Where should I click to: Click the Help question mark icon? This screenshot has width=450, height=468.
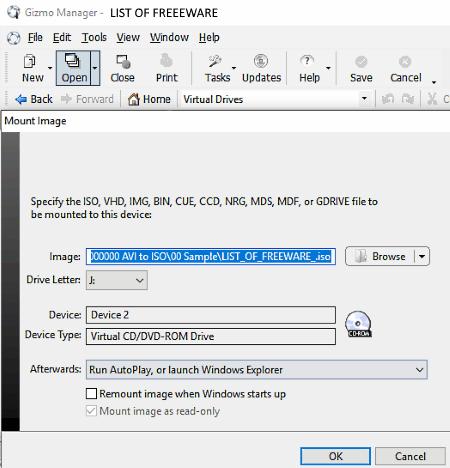[x=307, y=61]
